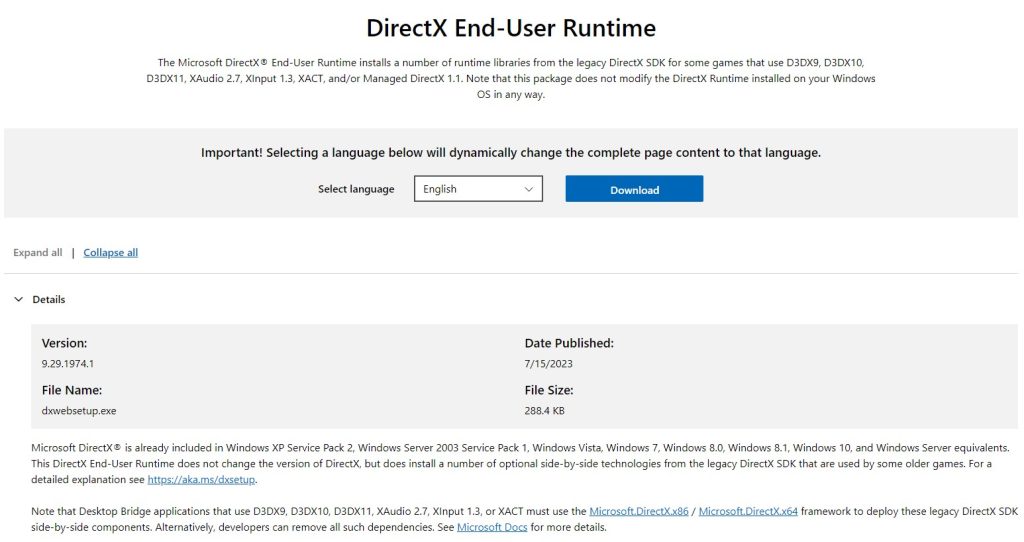Click the blue Download button
The height and width of the screenshot is (542, 1024).
[634, 189]
